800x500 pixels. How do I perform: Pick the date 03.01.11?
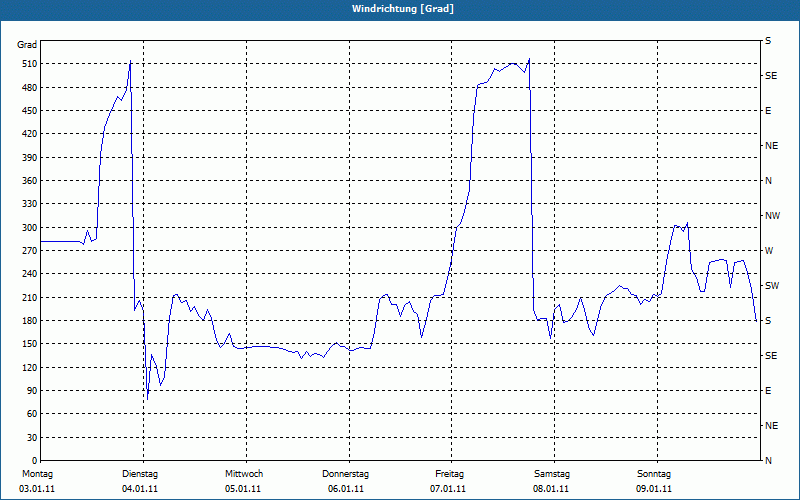pyautogui.click(x=37, y=489)
